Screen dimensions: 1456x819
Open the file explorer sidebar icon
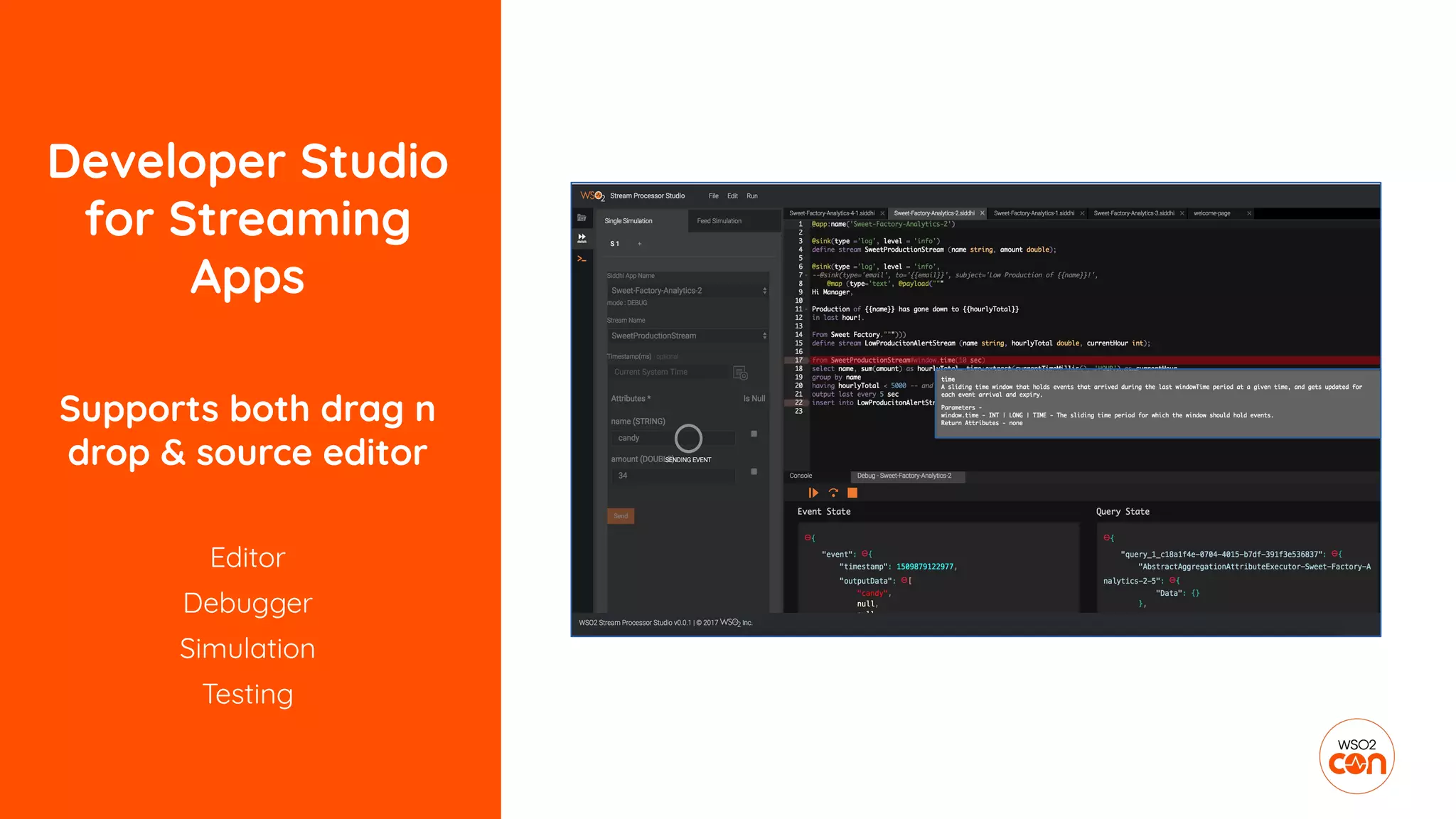coord(582,218)
